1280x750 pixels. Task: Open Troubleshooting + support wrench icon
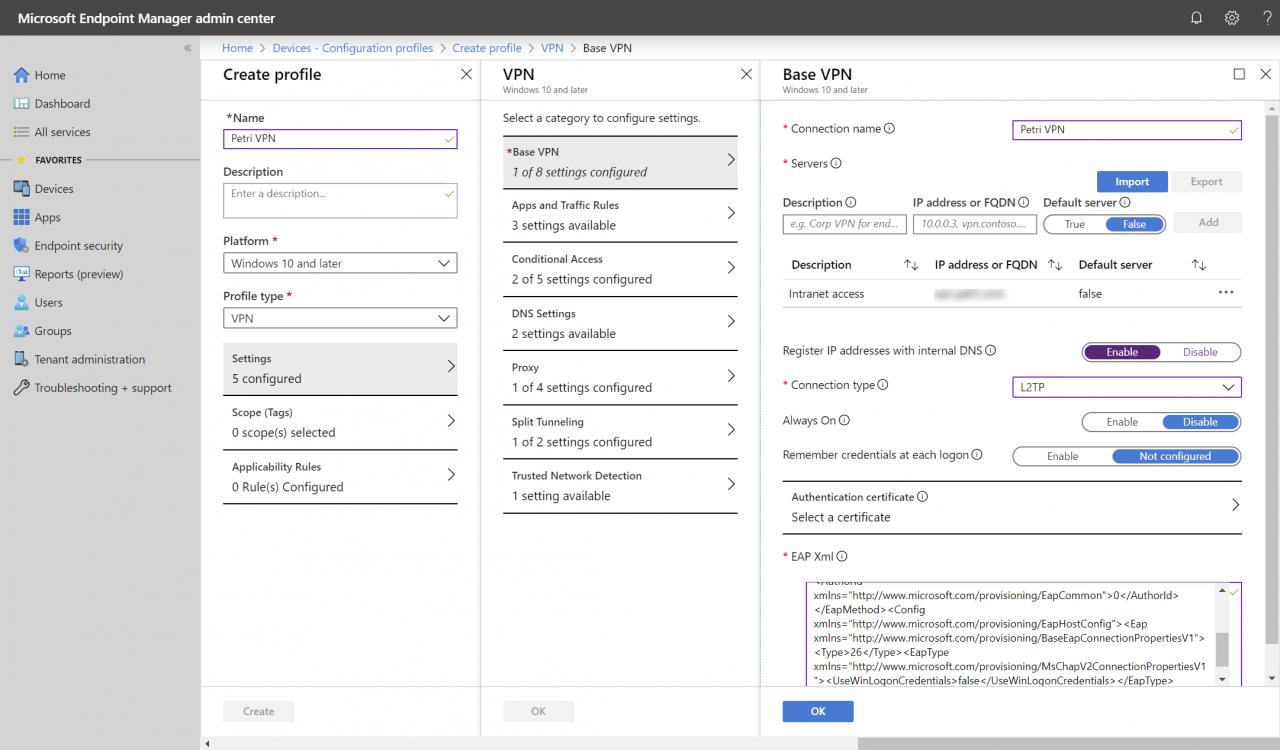point(21,388)
